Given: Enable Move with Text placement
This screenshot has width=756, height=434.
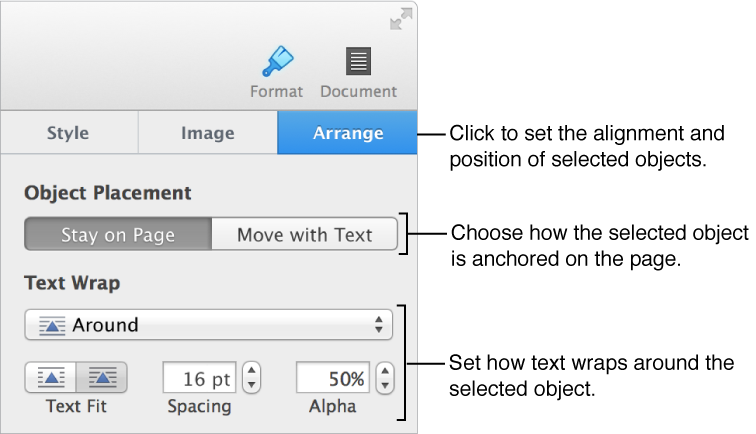Looking at the screenshot, I should [304, 234].
